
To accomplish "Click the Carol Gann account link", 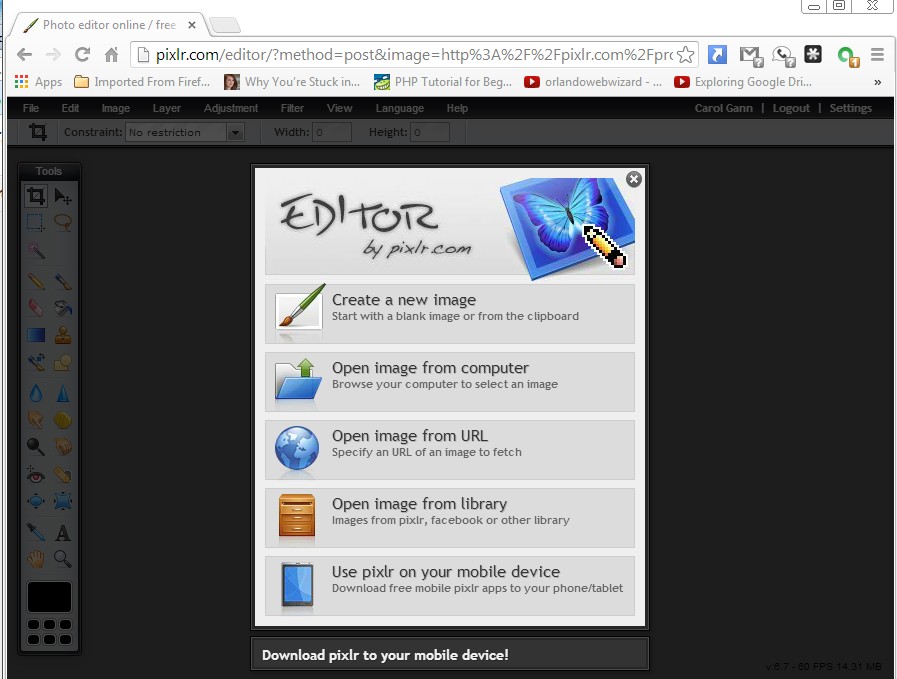I will [724, 108].
